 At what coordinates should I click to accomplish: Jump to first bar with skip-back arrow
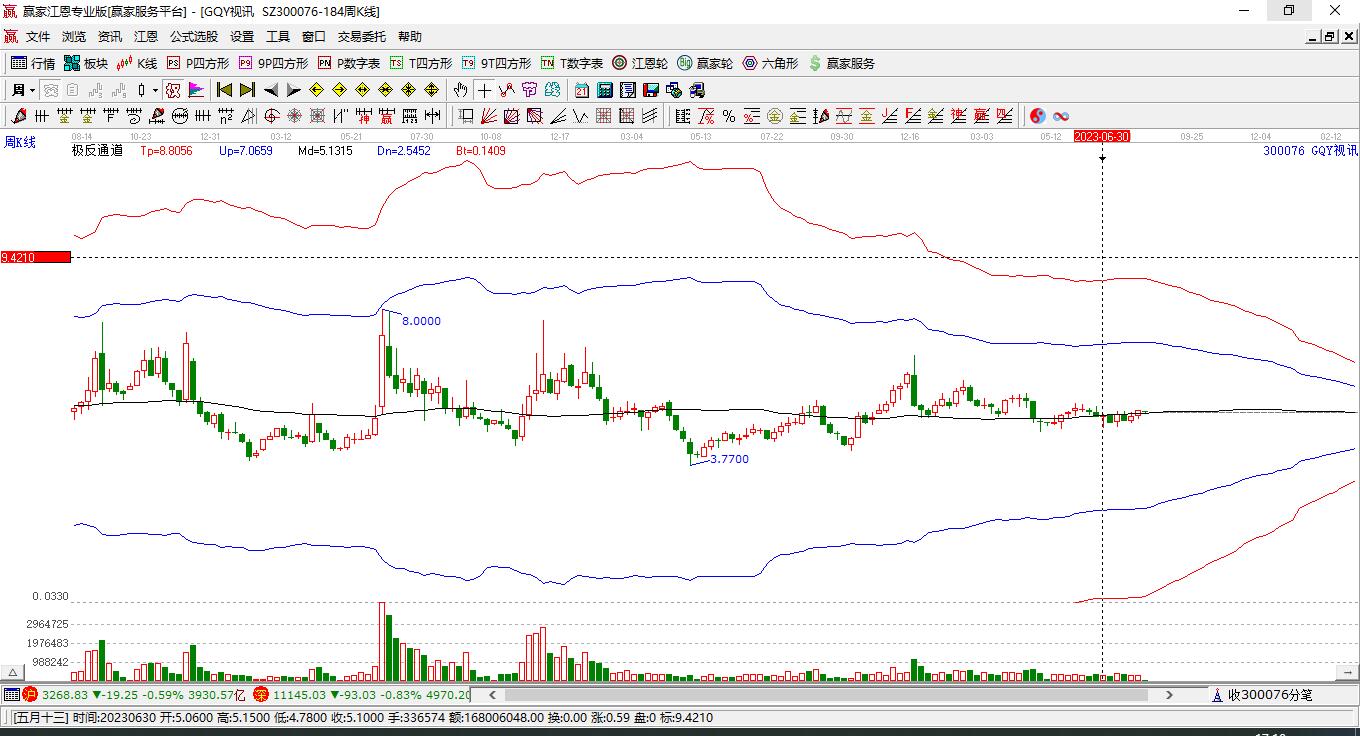click(224, 90)
